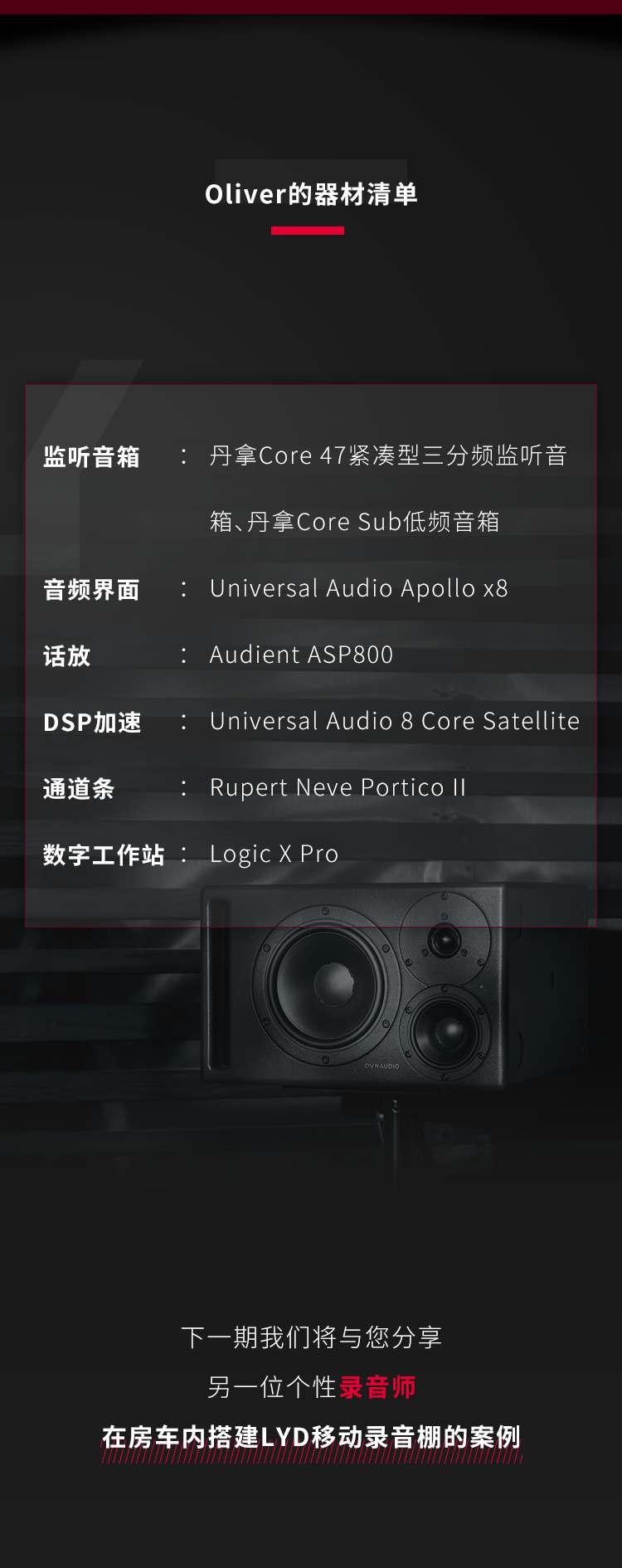Click the tweeter on the speaker image
Screen dimensions: 622x1568
[x=445, y=940]
